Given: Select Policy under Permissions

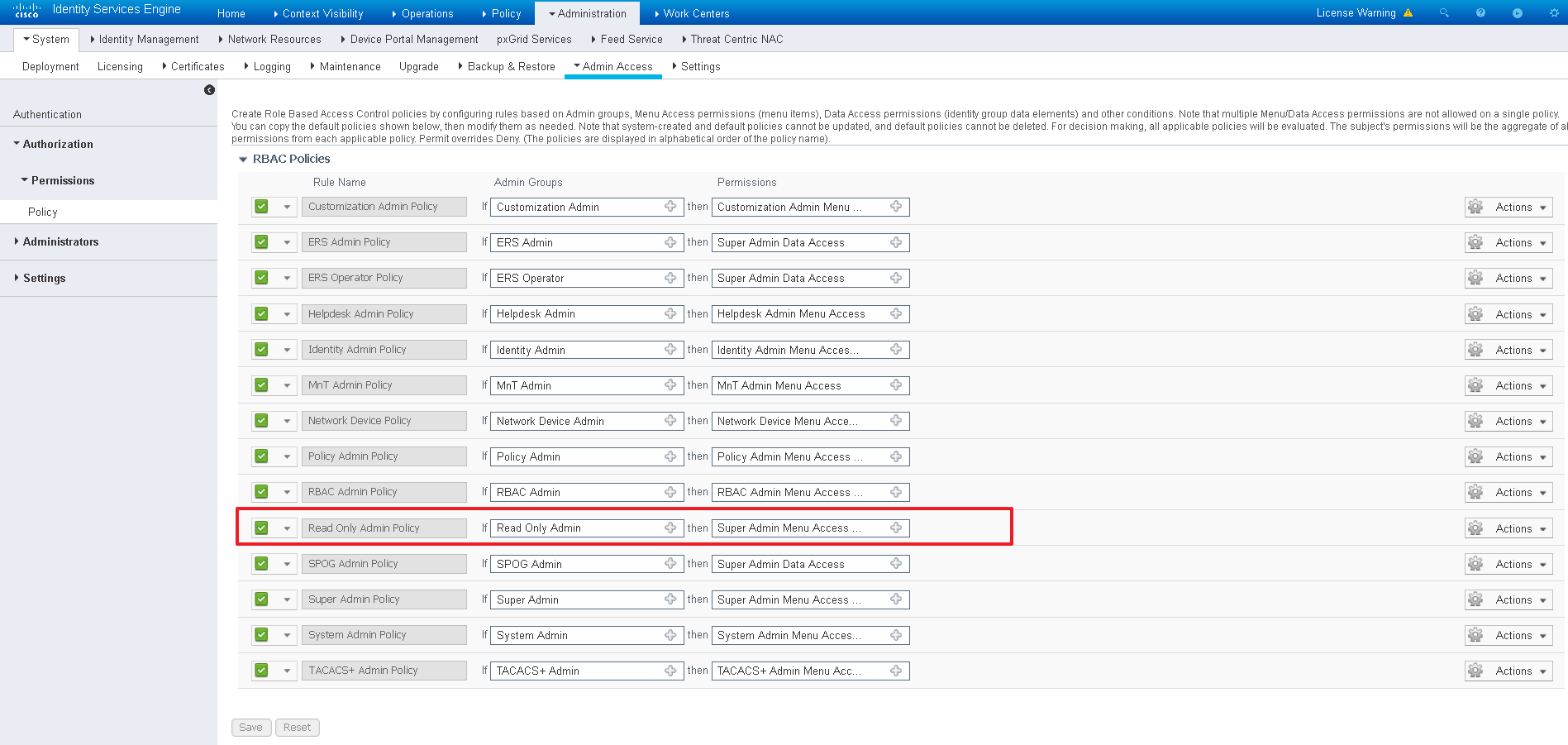Looking at the screenshot, I should [x=43, y=212].
